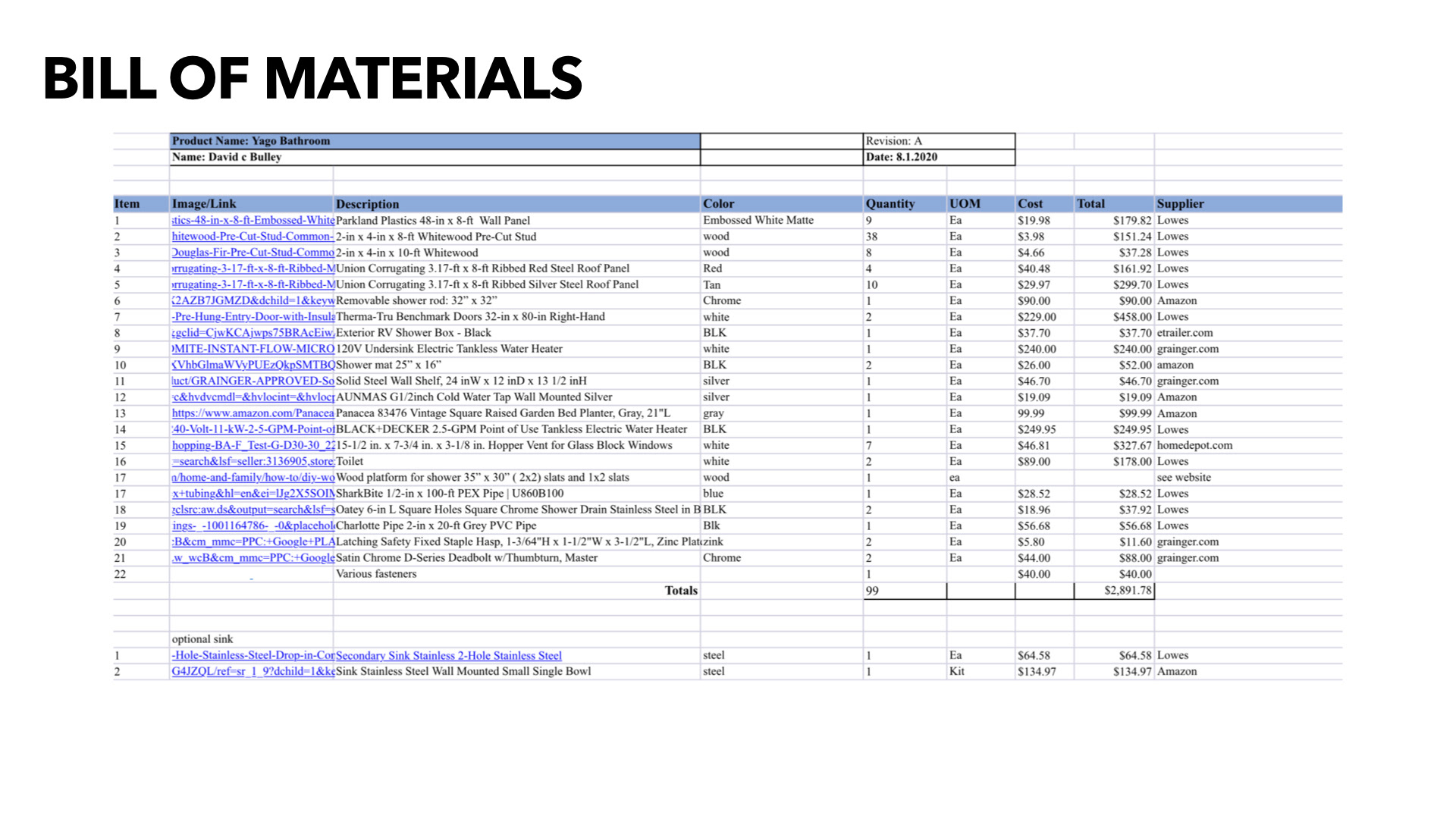Select the Toilet description cell

point(350,461)
